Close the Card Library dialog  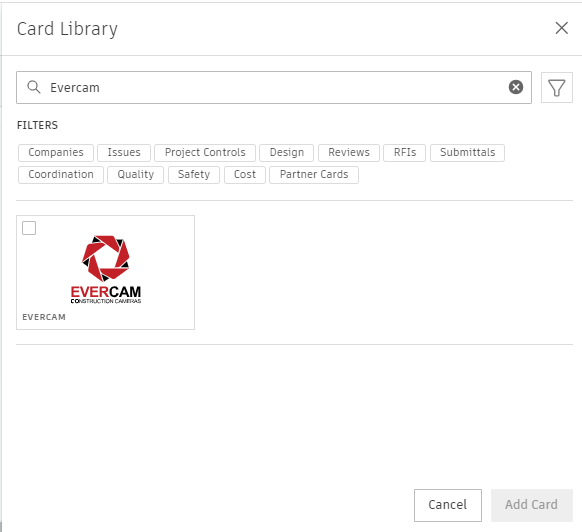562,28
